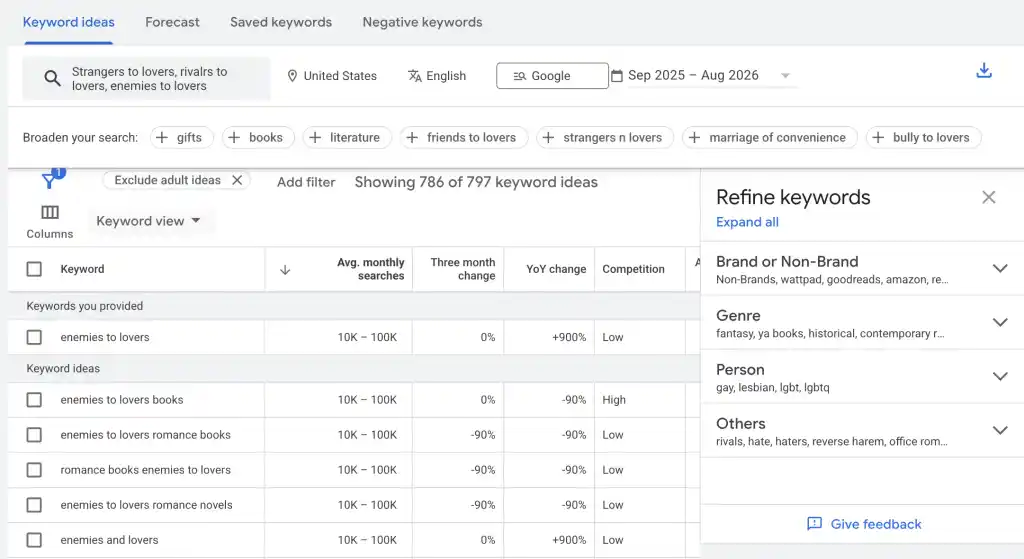Add 'books' to broaden search
The height and width of the screenshot is (559, 1024).
[258, 138]
